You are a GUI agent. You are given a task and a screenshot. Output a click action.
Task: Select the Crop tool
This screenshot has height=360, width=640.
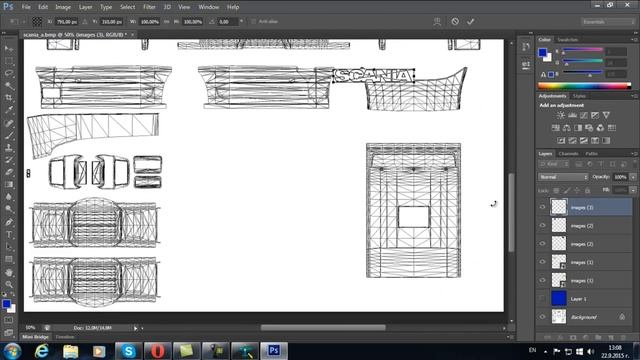click(9, 98)
